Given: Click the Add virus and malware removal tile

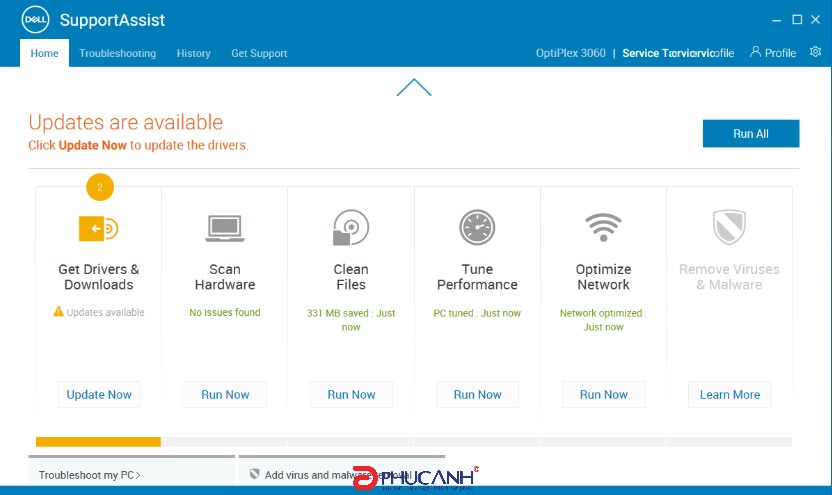Looking at the screenshot, I should coord(342,472).
